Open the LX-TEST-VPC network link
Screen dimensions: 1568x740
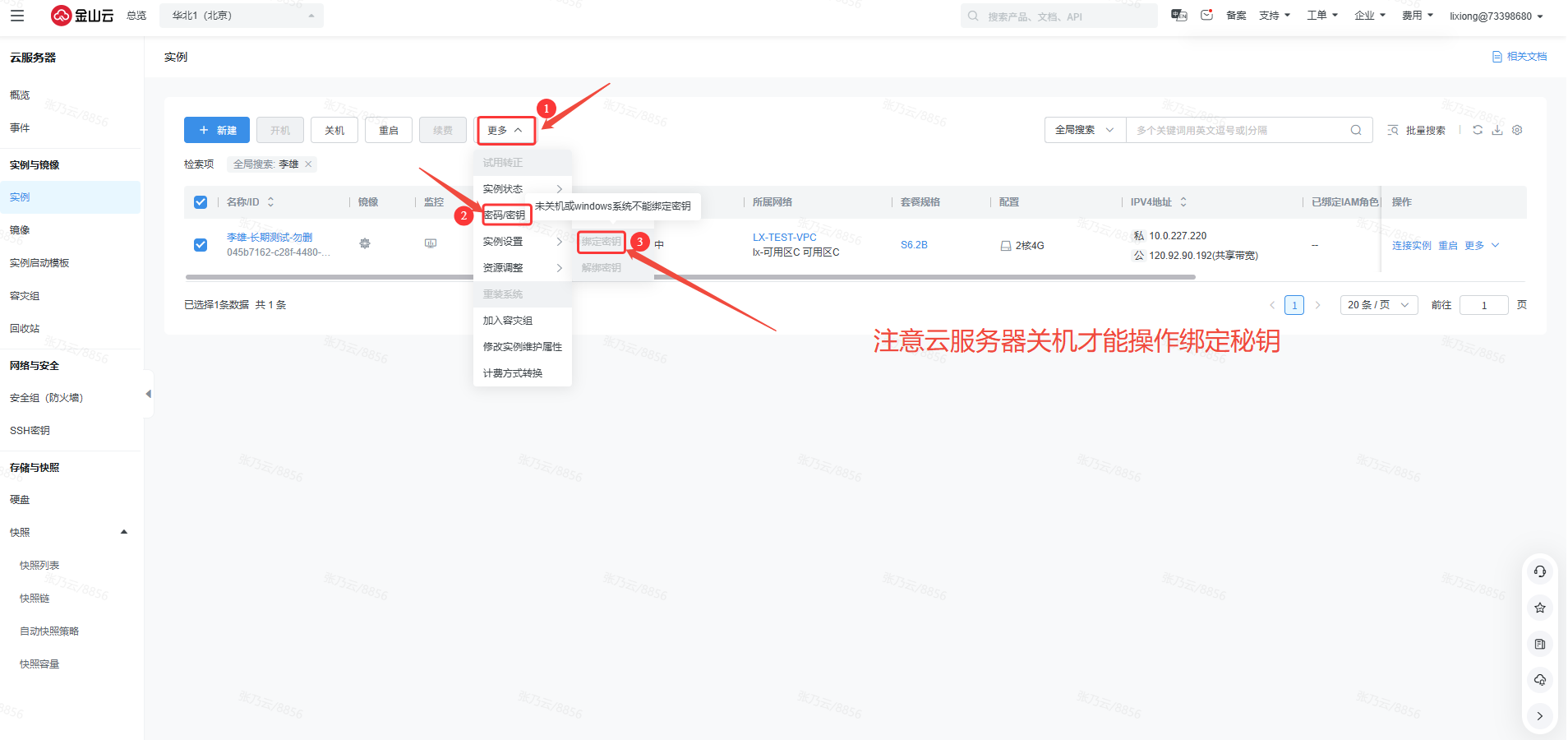[785, 237]
